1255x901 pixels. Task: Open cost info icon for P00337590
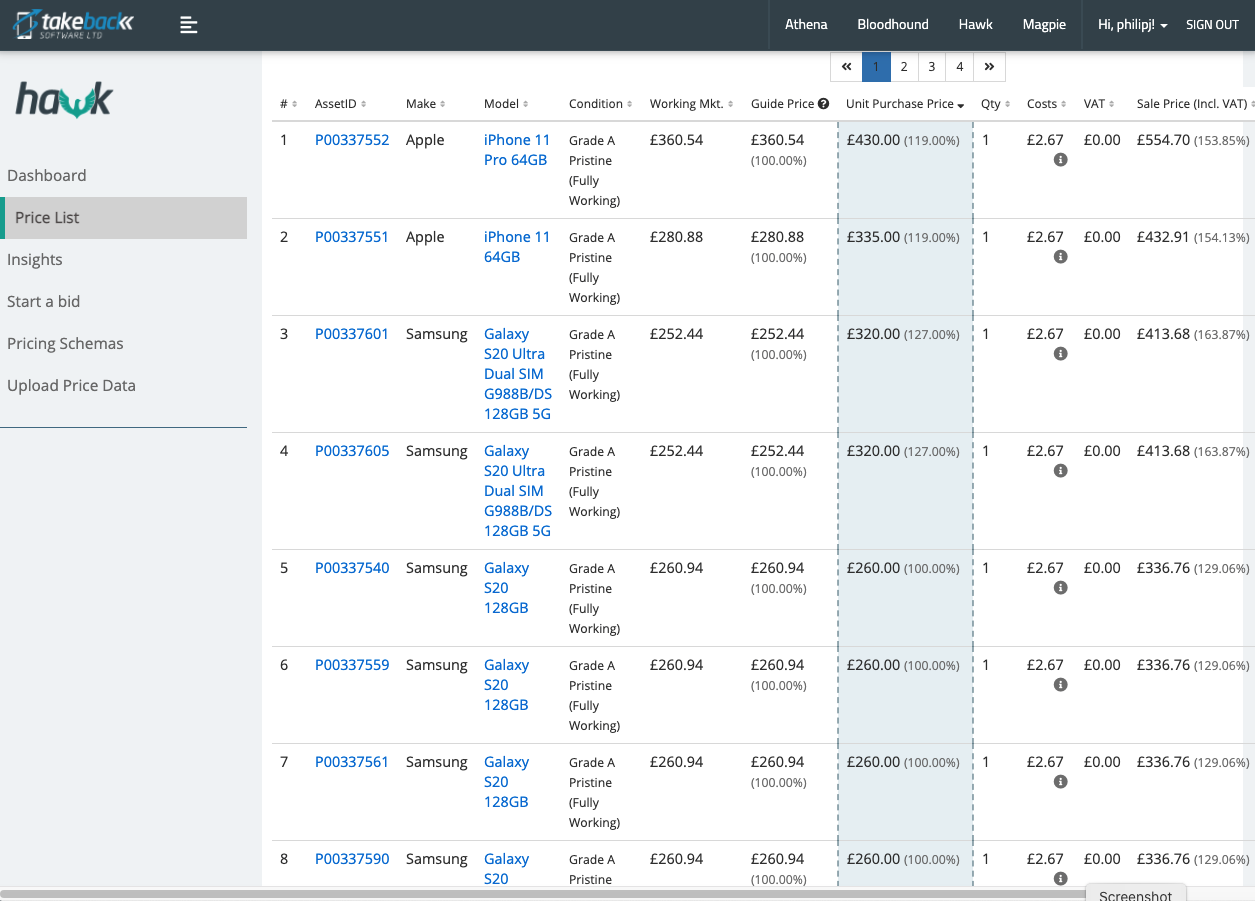point(1061,879)
